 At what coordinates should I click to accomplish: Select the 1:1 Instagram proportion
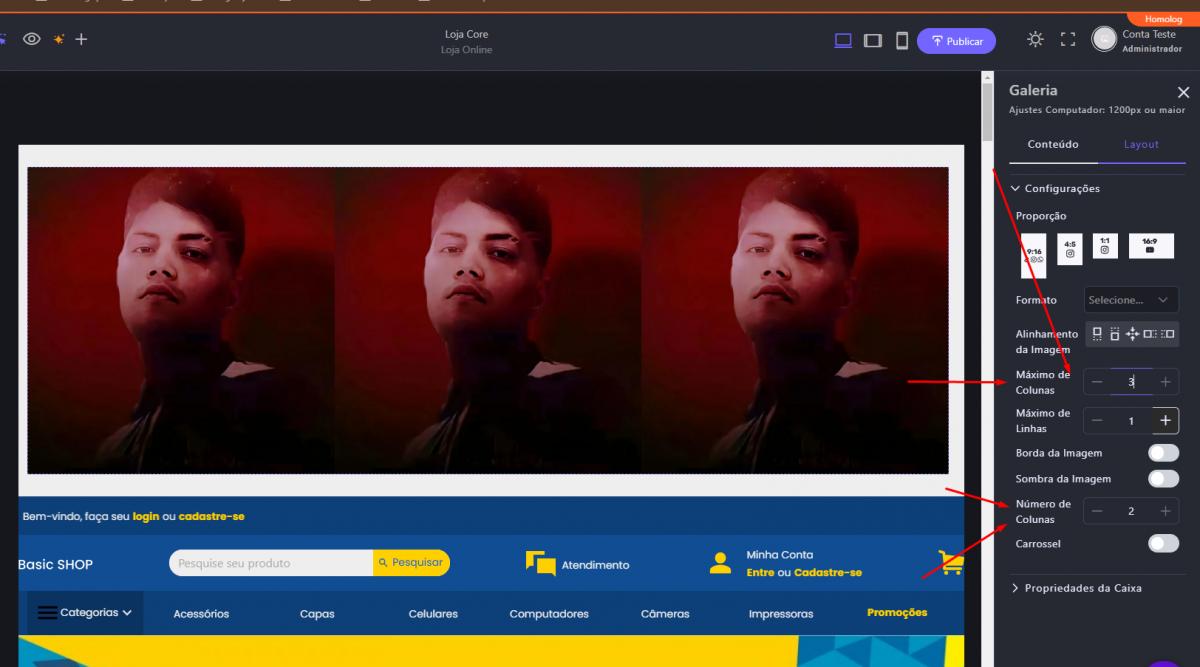click(x=1104, y=246)
